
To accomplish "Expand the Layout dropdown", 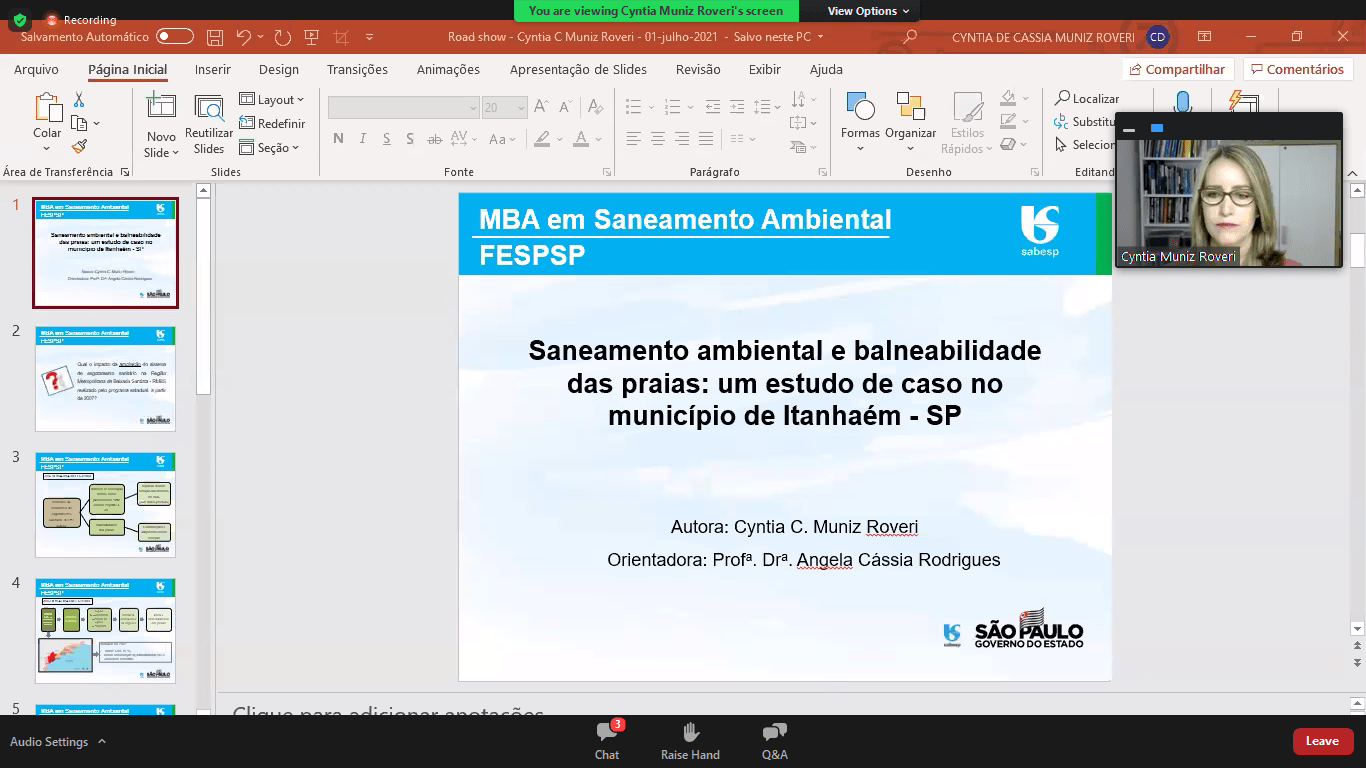I will tap(272, 100).
